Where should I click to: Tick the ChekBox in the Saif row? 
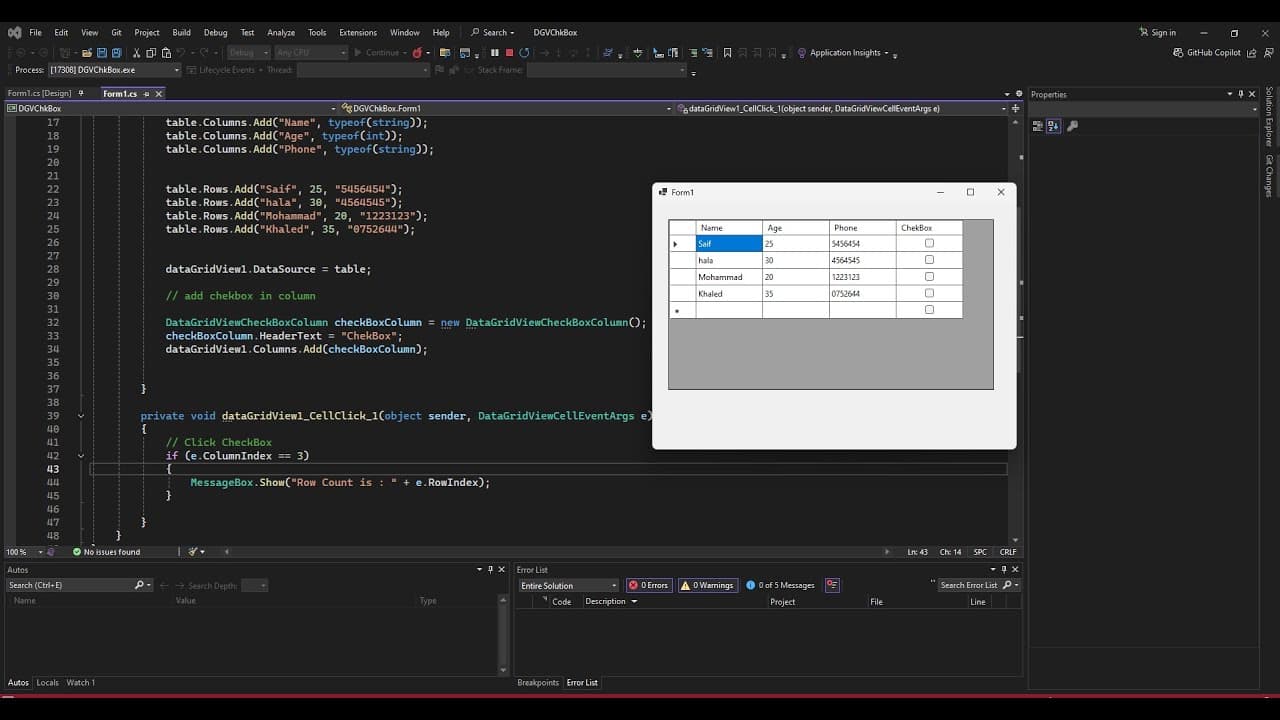pyautogui.click(x=929, y=243)
